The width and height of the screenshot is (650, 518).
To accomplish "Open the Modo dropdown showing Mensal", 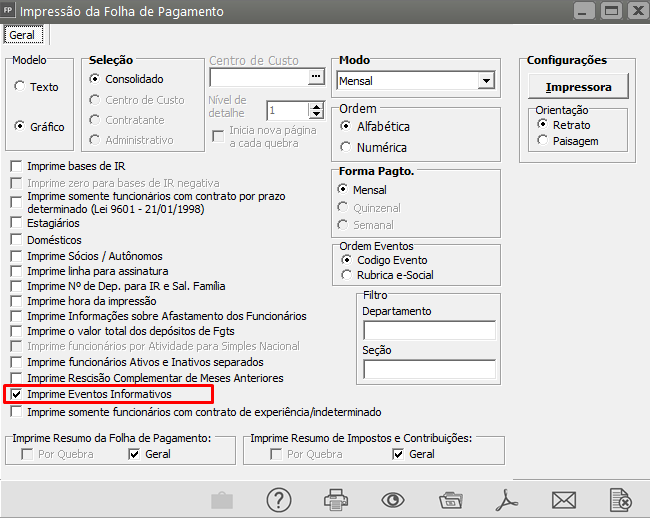I will (486, 80).
